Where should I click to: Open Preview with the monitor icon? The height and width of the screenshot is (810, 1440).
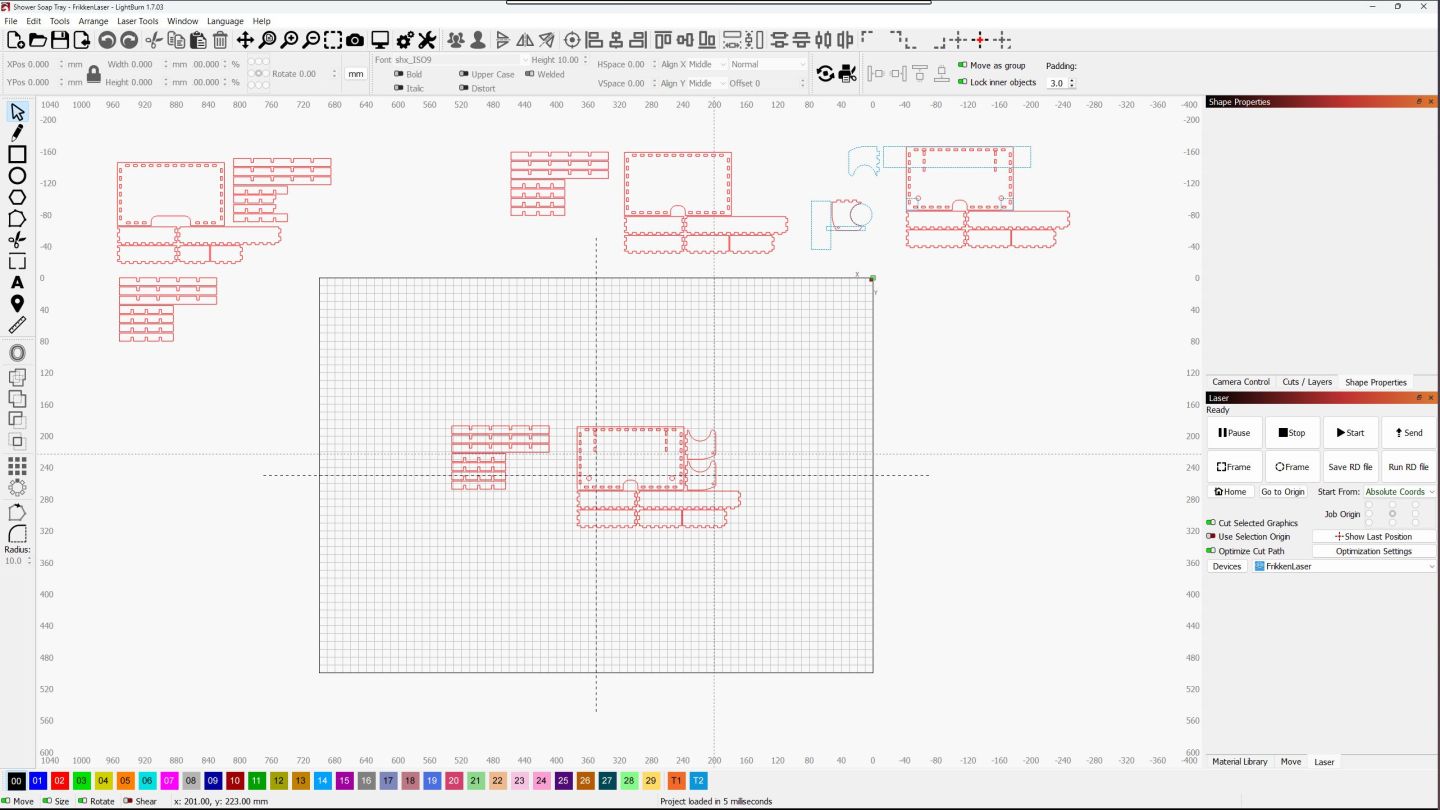coord(380,40)
